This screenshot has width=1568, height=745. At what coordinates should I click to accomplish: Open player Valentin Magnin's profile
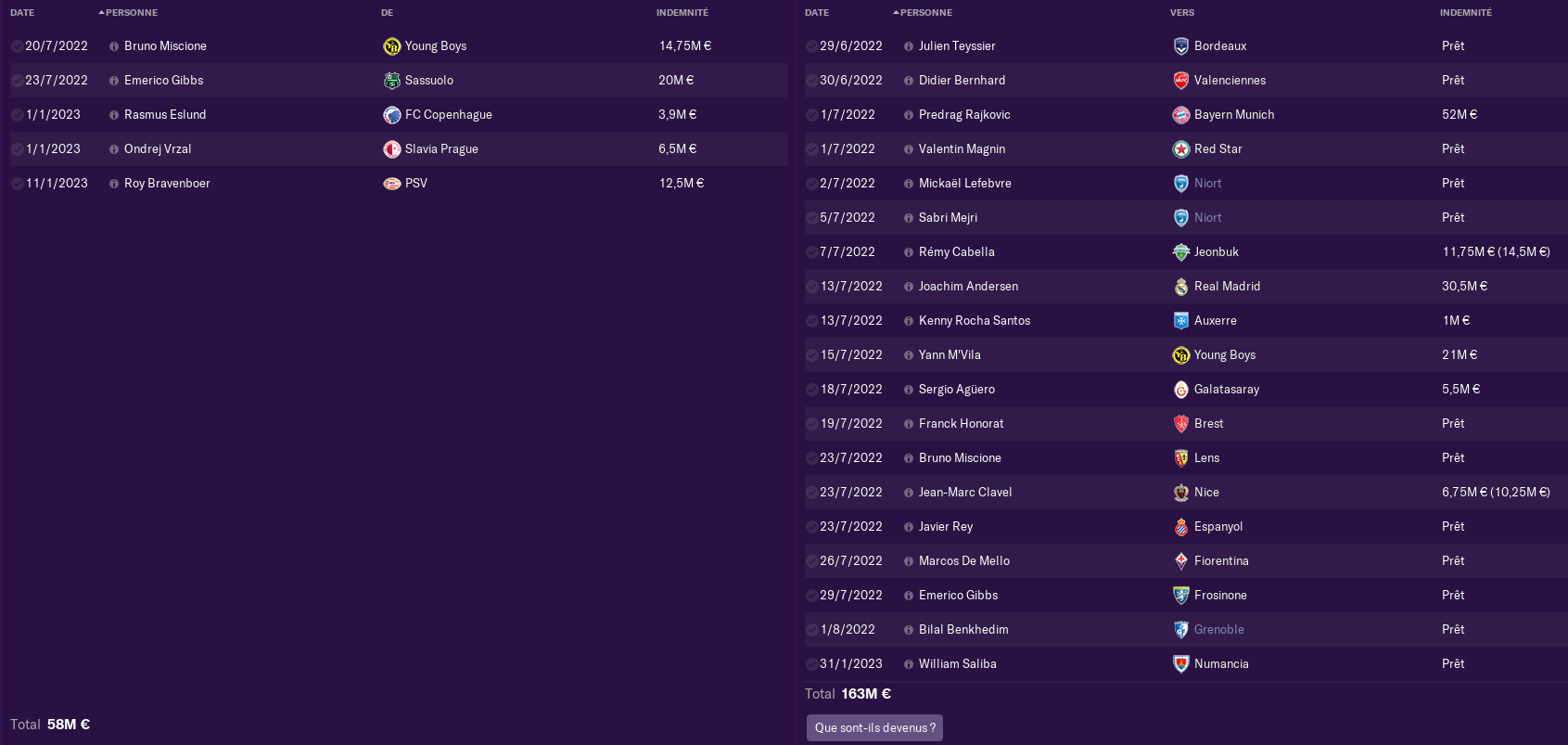click(962, 149)
